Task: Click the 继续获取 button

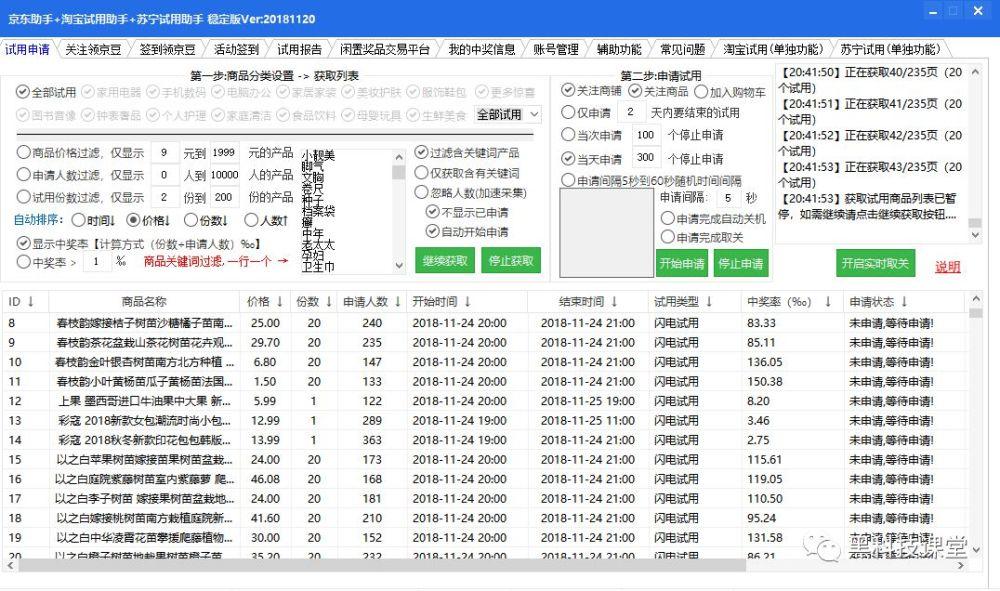Action: tap(445, 261)
